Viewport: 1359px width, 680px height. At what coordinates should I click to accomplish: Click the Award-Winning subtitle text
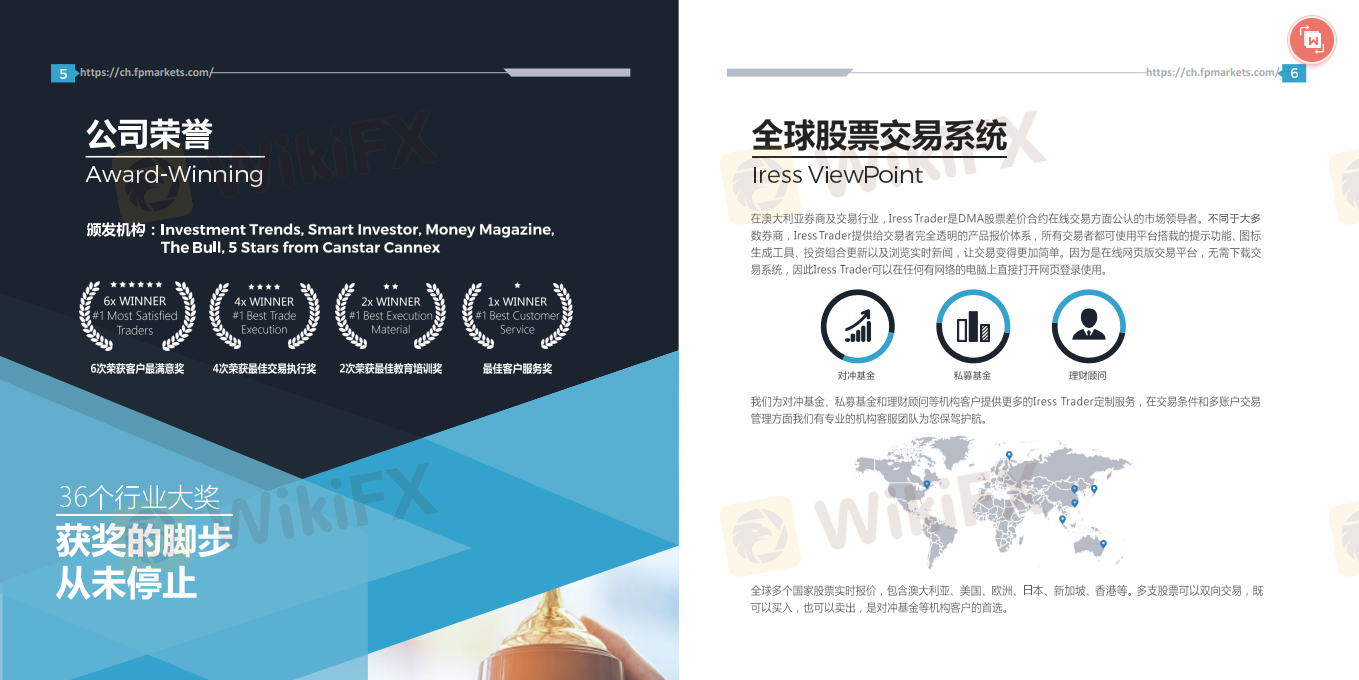174,175
